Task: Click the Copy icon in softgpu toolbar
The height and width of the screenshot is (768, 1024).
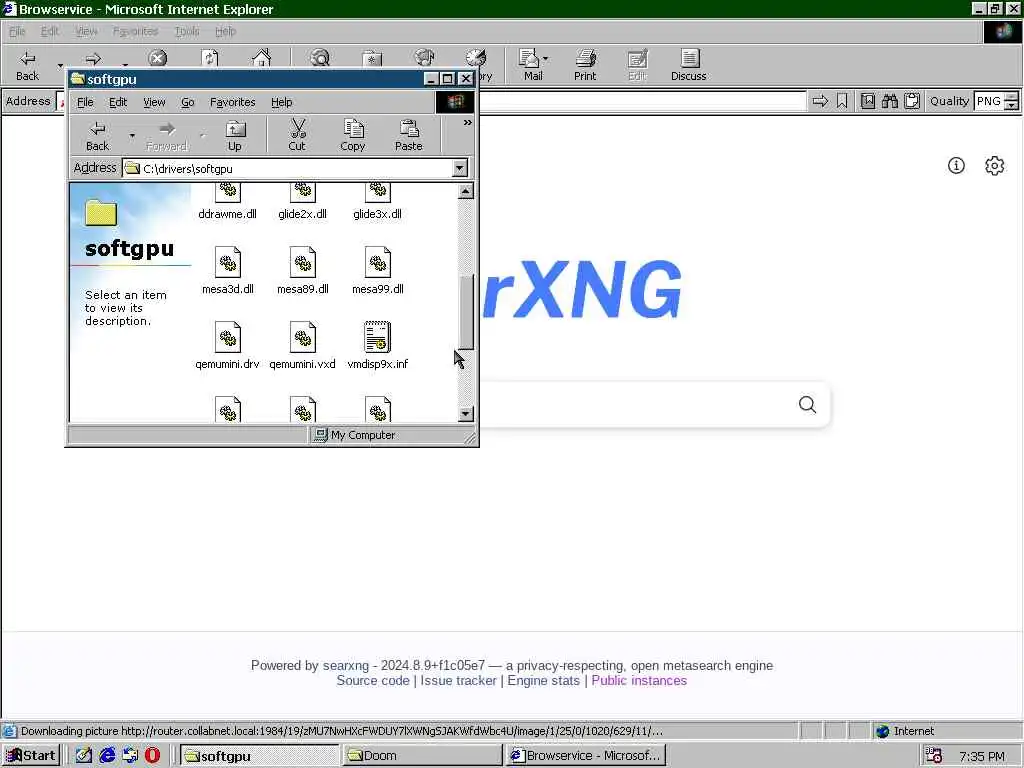Action: [x=353, y=136]
